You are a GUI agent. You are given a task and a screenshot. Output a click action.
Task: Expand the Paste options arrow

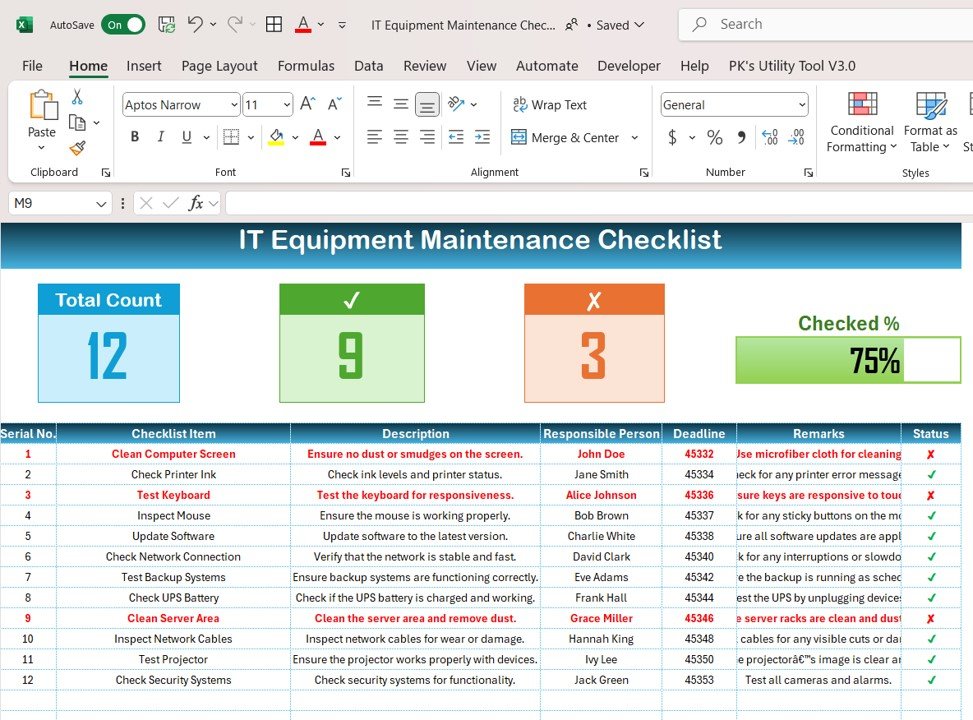click(42, 148)
